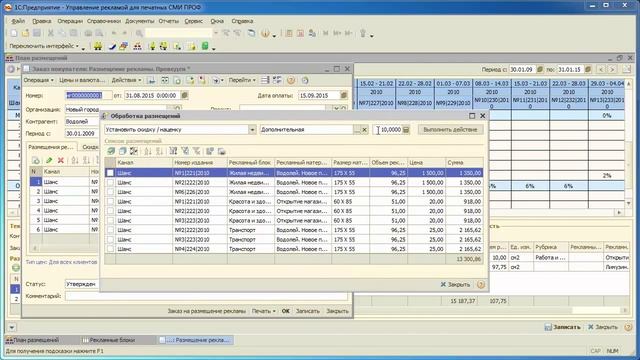Click Цены и валюта... button
This screenshot has height=360, width=640.
tap(82, 80)
